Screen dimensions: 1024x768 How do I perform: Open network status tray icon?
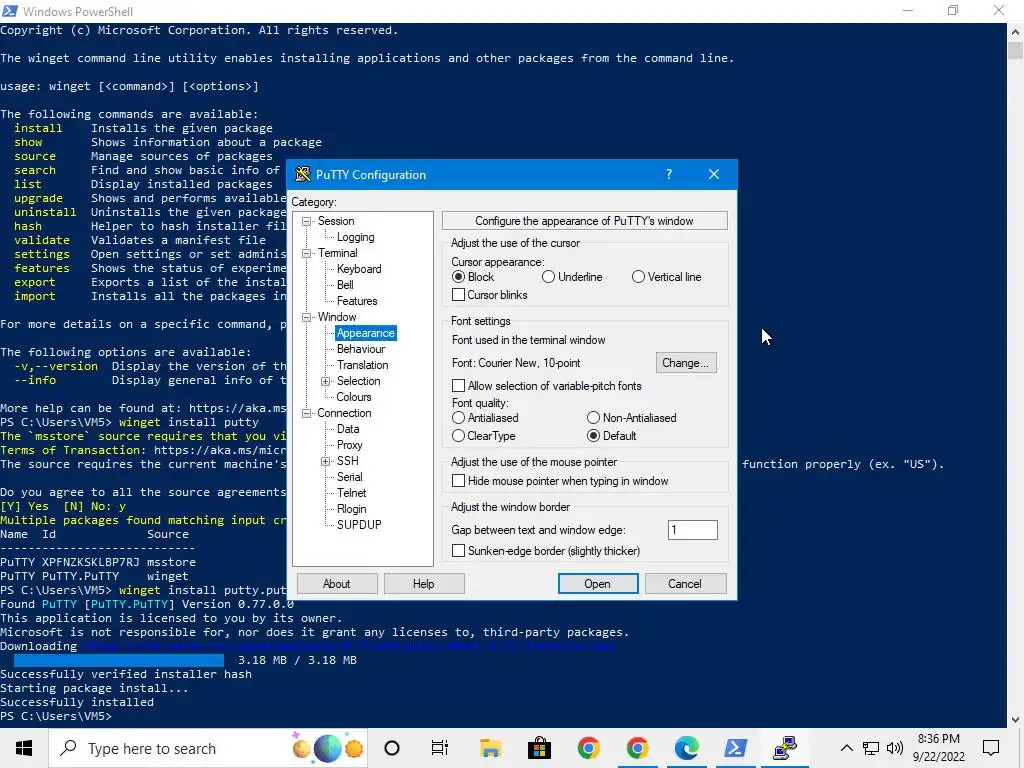coord(871,748)
